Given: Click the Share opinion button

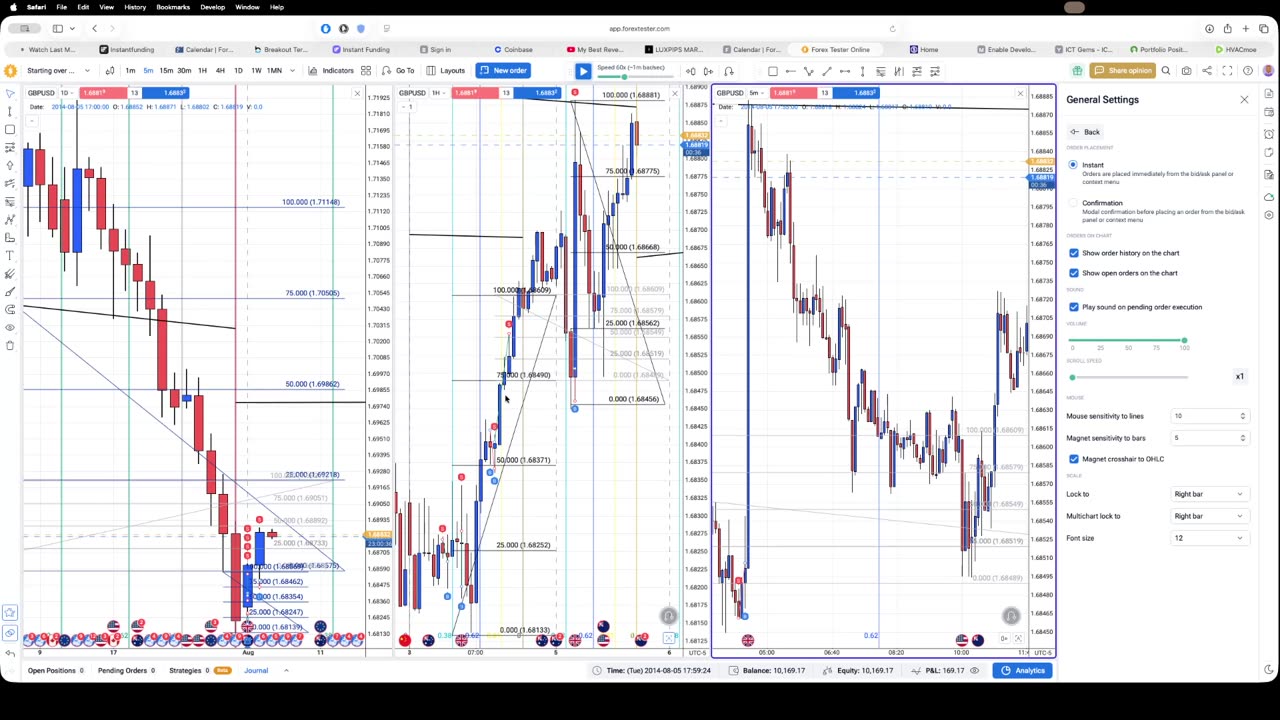Looking at the screenshot, I should point(1122,71).
